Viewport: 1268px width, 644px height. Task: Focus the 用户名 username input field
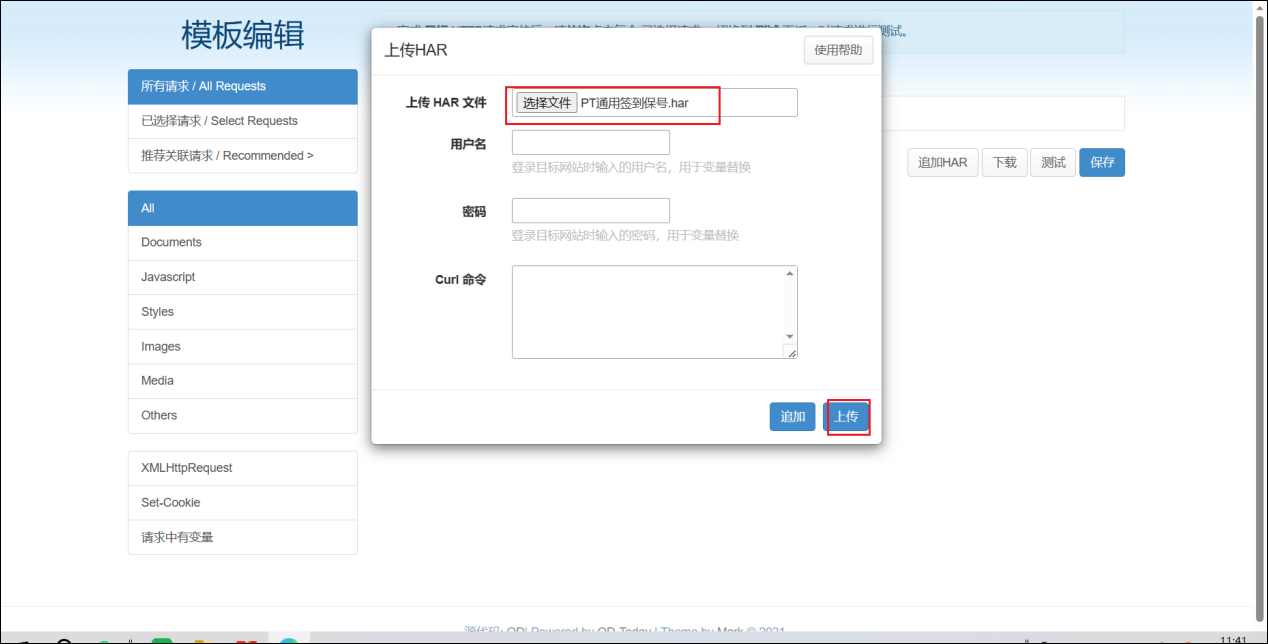(590, 142)
